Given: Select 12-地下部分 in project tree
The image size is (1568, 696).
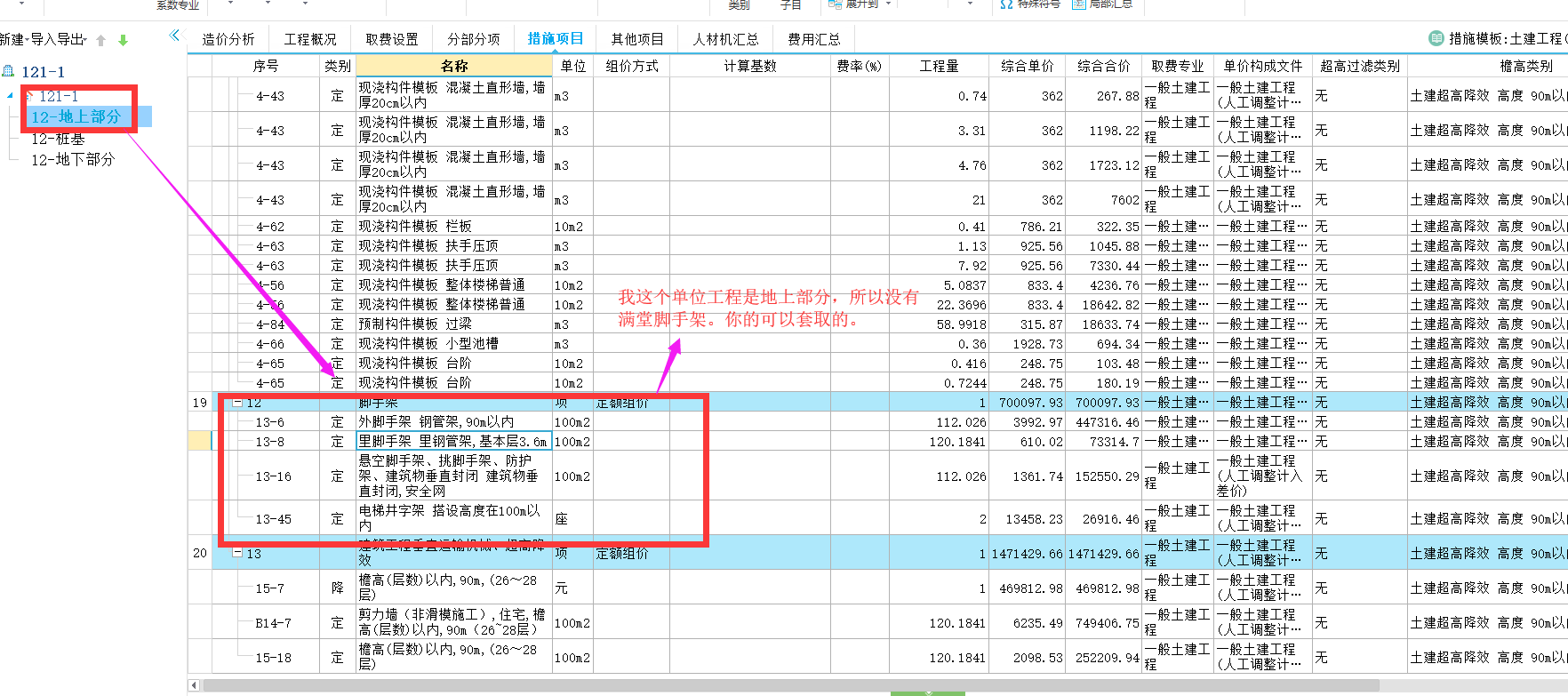Looking at the screenshot, I should [x=73, y=159].
